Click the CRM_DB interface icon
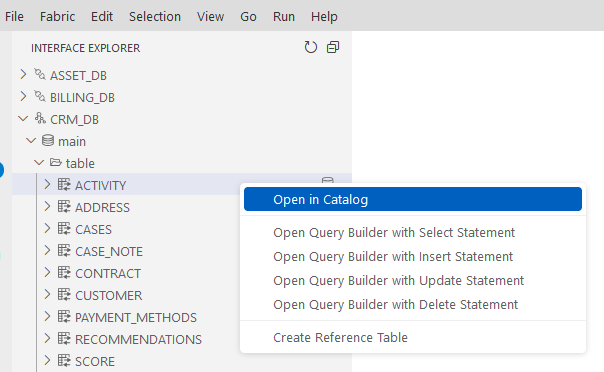The image size is (604, 372). [40, 118]
